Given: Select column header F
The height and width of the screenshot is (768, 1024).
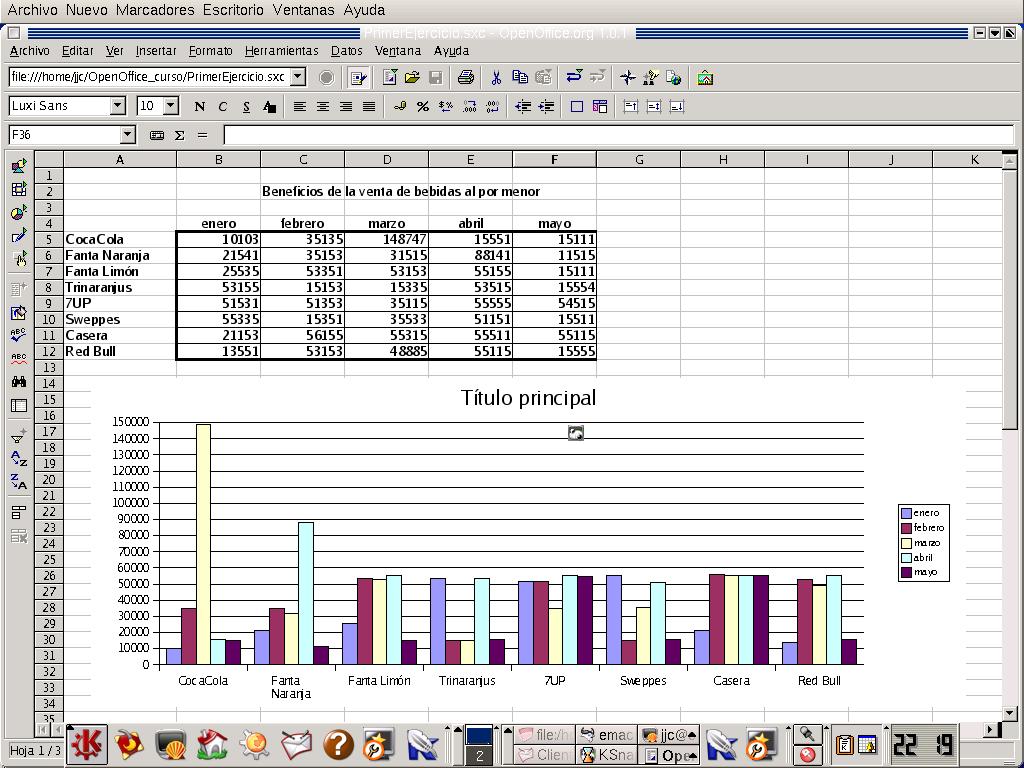Looking at the screenshot, I should pos(554,159).
